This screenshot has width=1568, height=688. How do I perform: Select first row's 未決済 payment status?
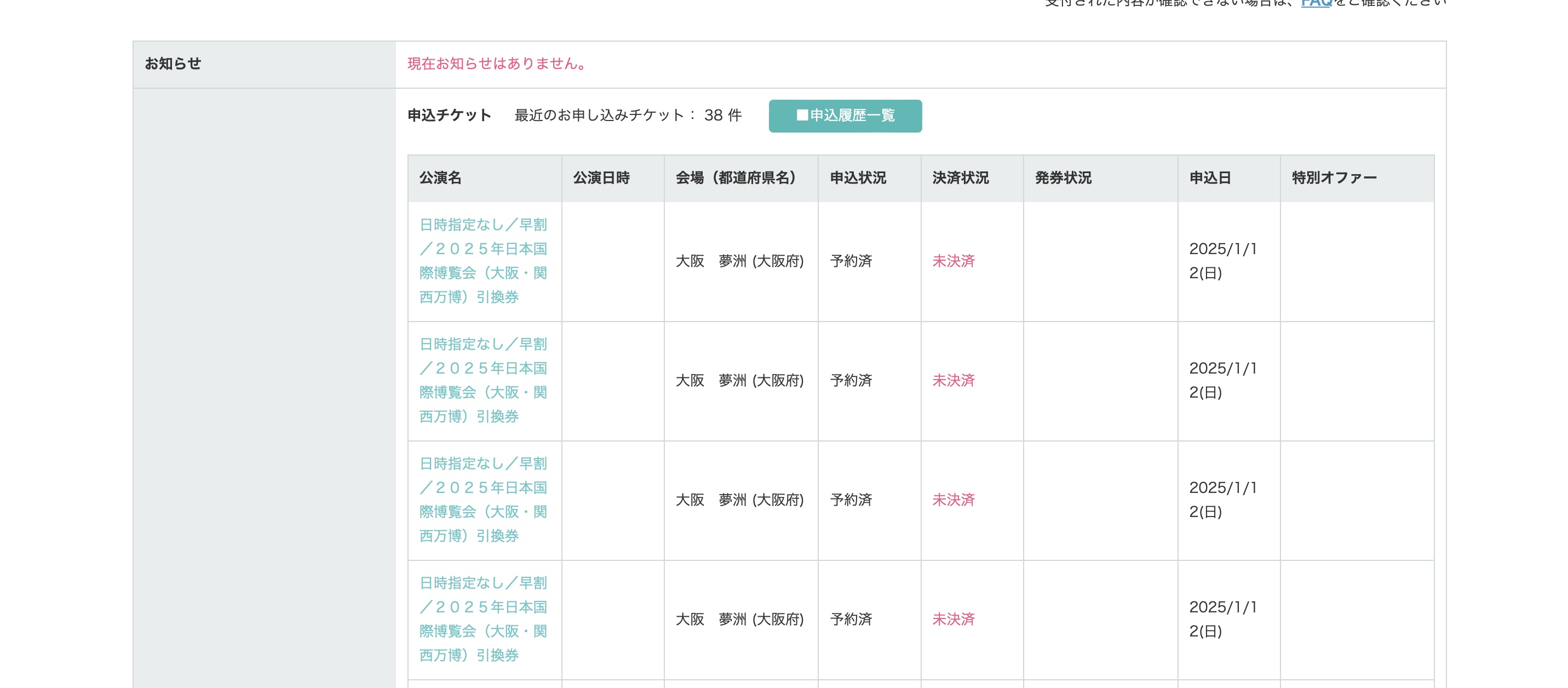954,261
